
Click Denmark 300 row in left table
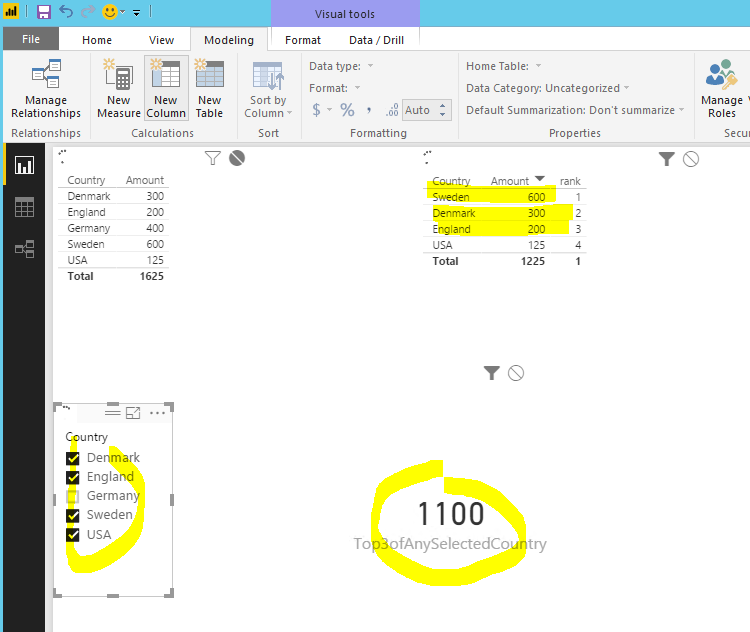(114, 196)
